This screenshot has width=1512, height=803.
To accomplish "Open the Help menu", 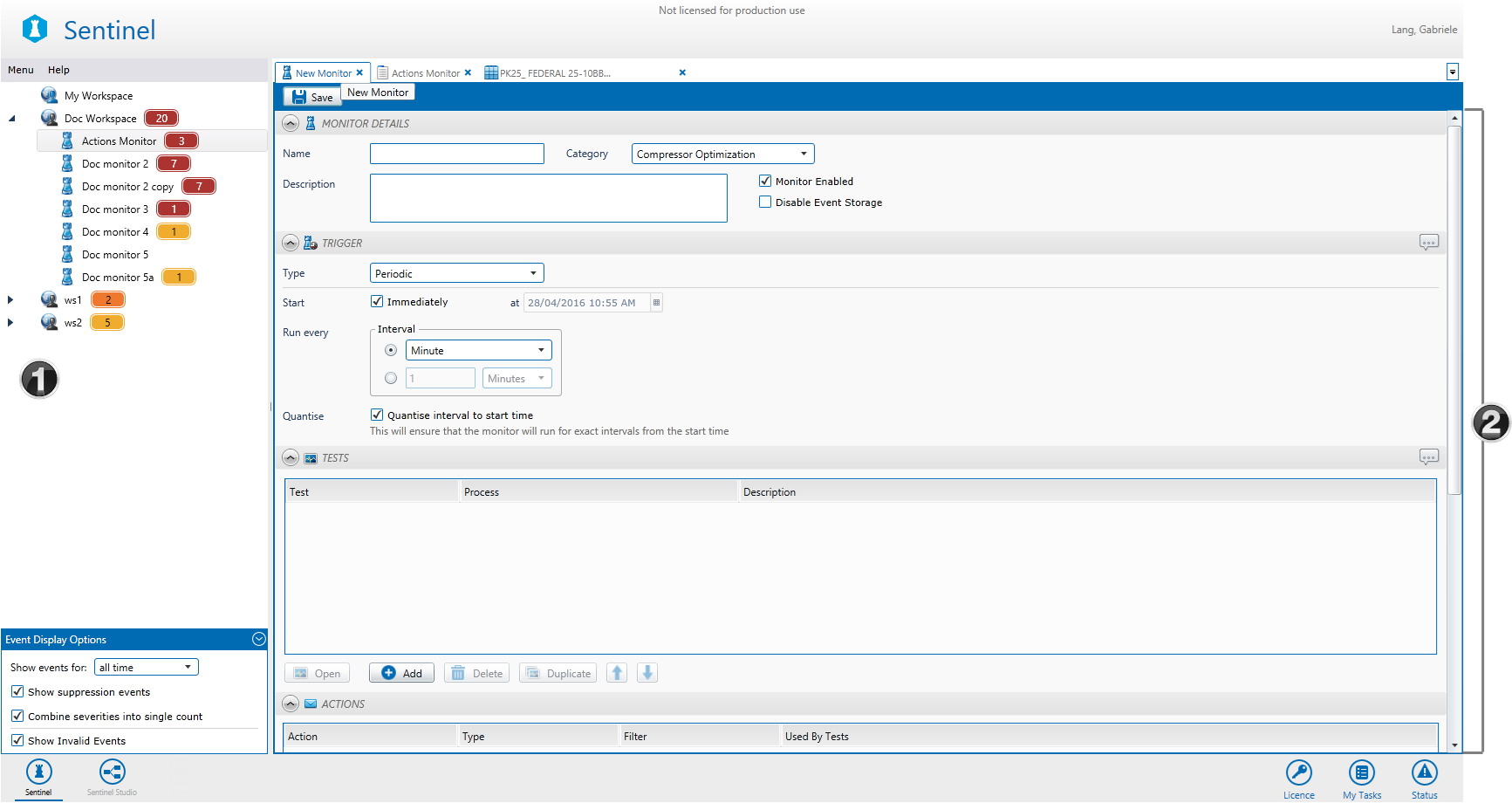I will coord(58,70).
